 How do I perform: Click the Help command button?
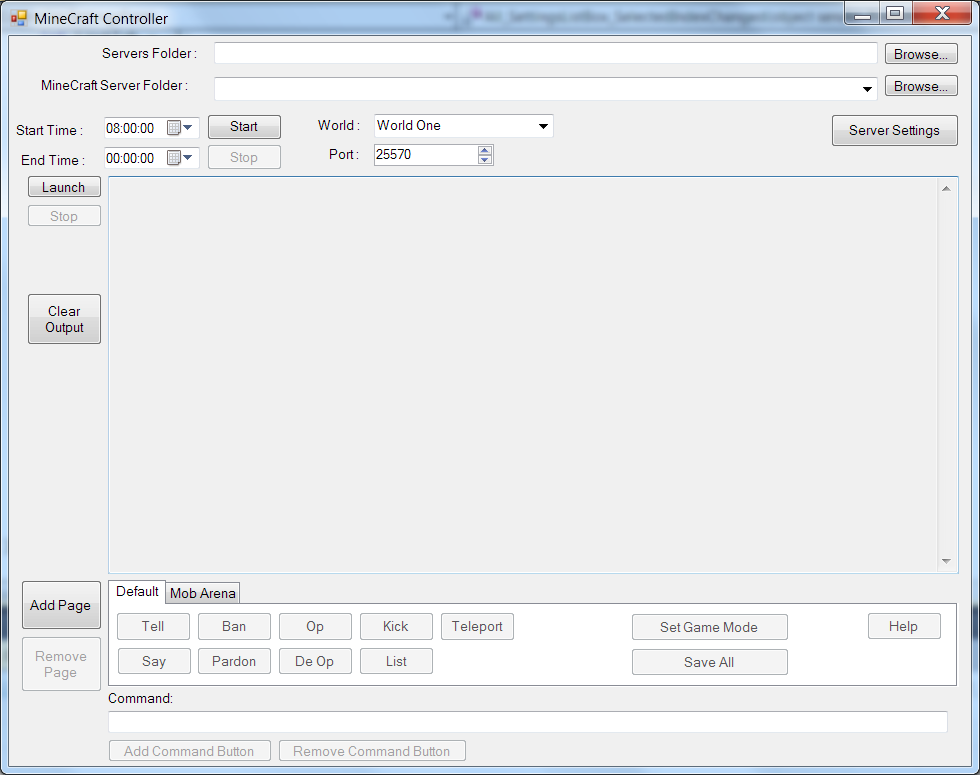[x=904, y=626]
